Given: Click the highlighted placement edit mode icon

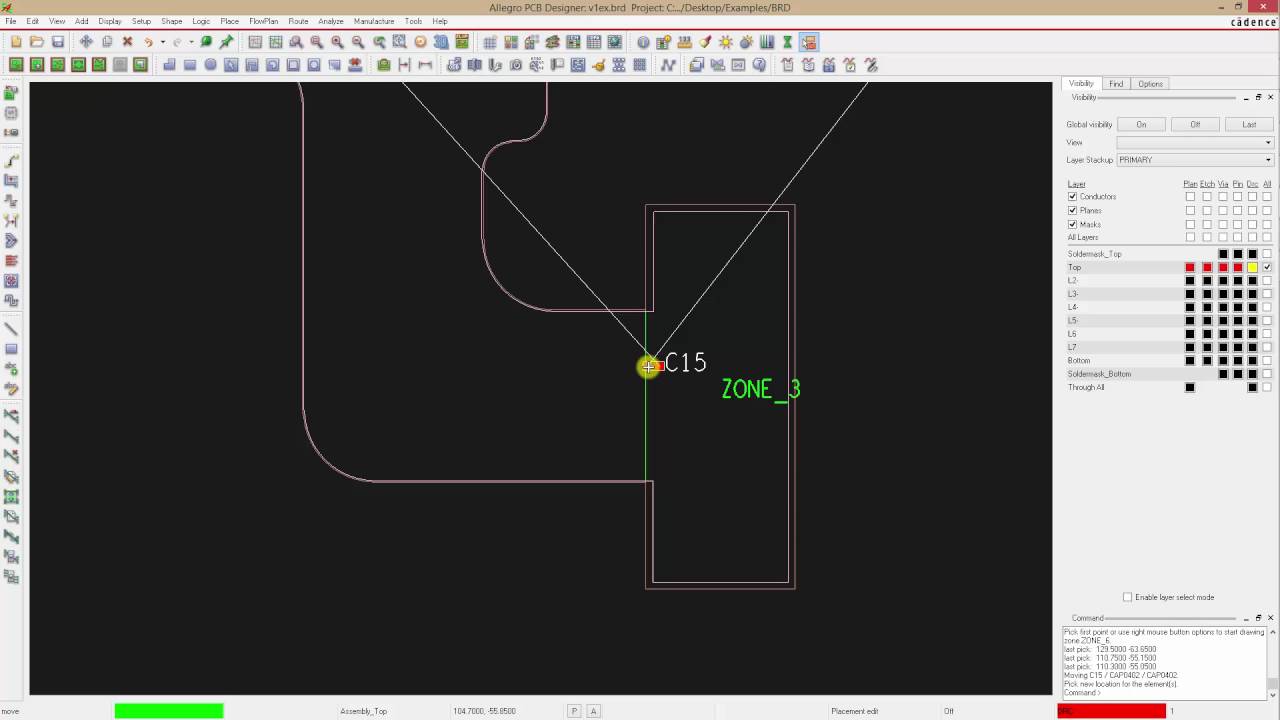Looking at the screenshot, I should coord(809,42).
